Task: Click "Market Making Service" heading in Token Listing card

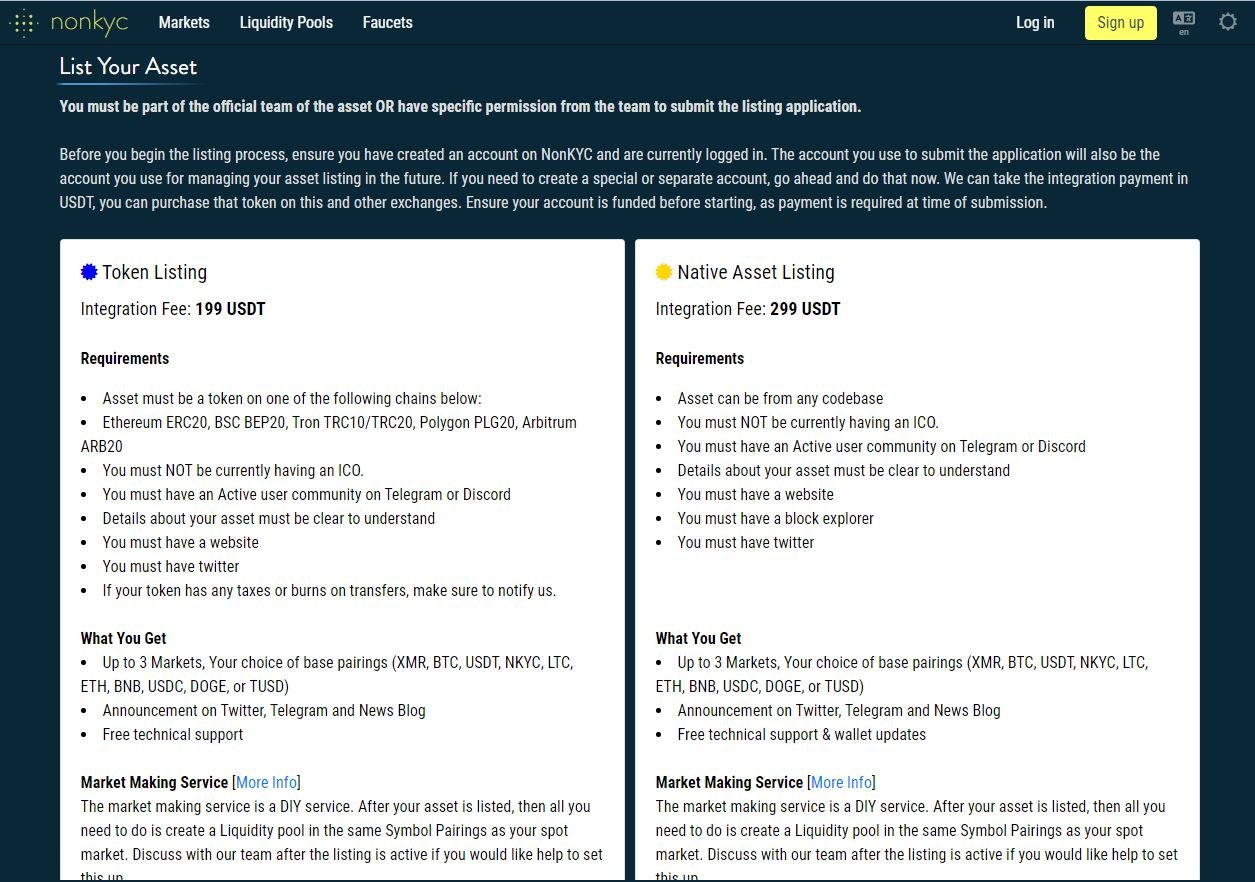Action: pyautogui.click(x=154, y=782)
